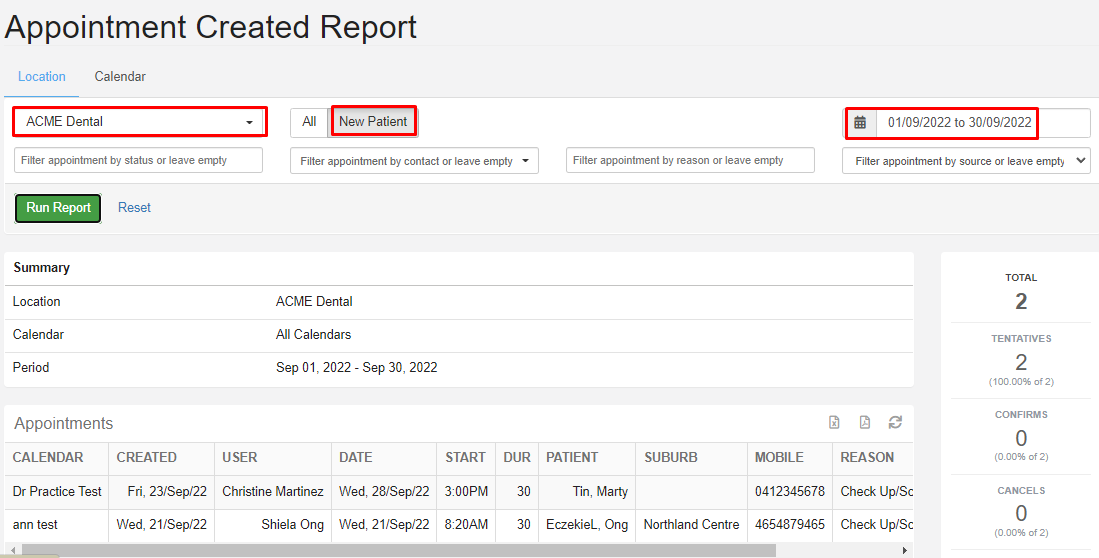Click the calendar icon beside date range

click(x=860, y=123)
